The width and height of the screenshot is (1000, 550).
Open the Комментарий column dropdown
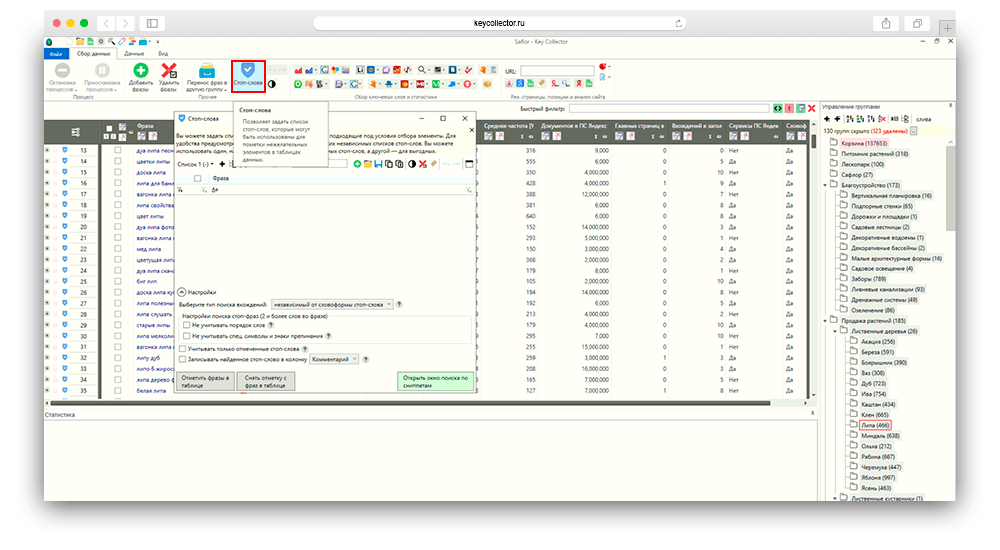click(334, 359)
